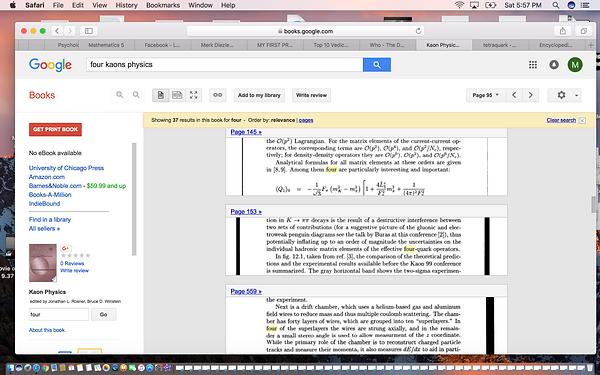Switch to the Mathematics 5 tab
600x375 pixels.
click(x=106, y=45)
